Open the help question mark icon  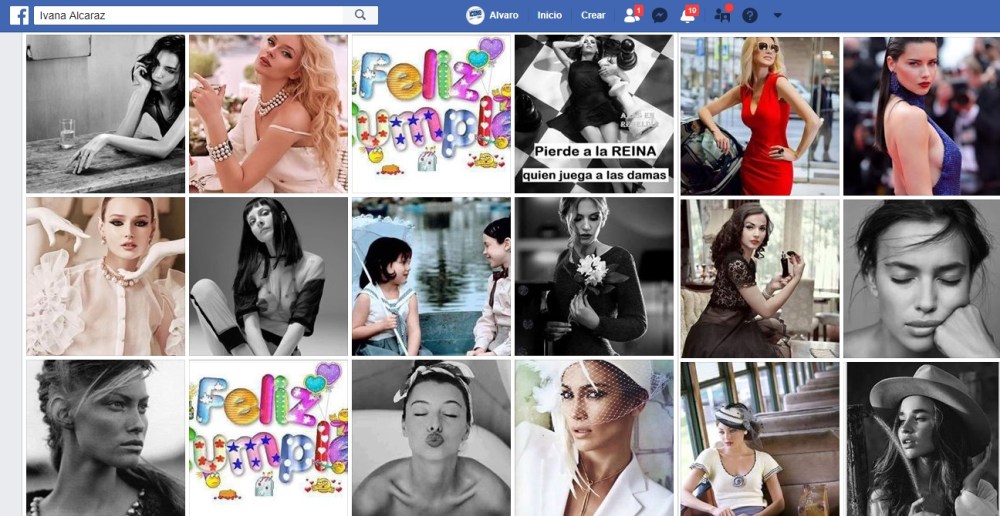pyautogui.click(x=750, y=15)
